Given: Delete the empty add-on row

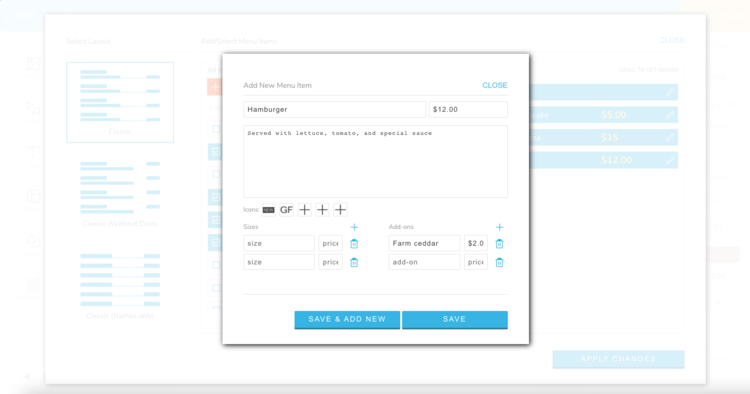Looking at the screenshot, I should (499, 263).
